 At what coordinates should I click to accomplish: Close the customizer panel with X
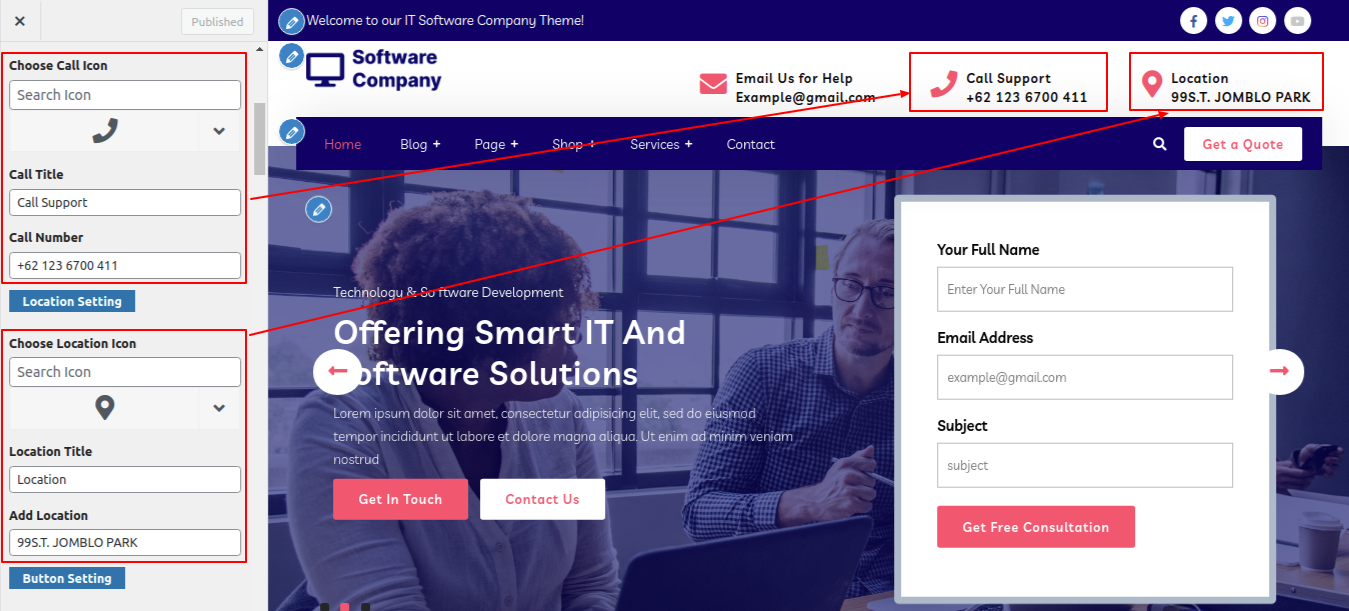coord(20,21)
